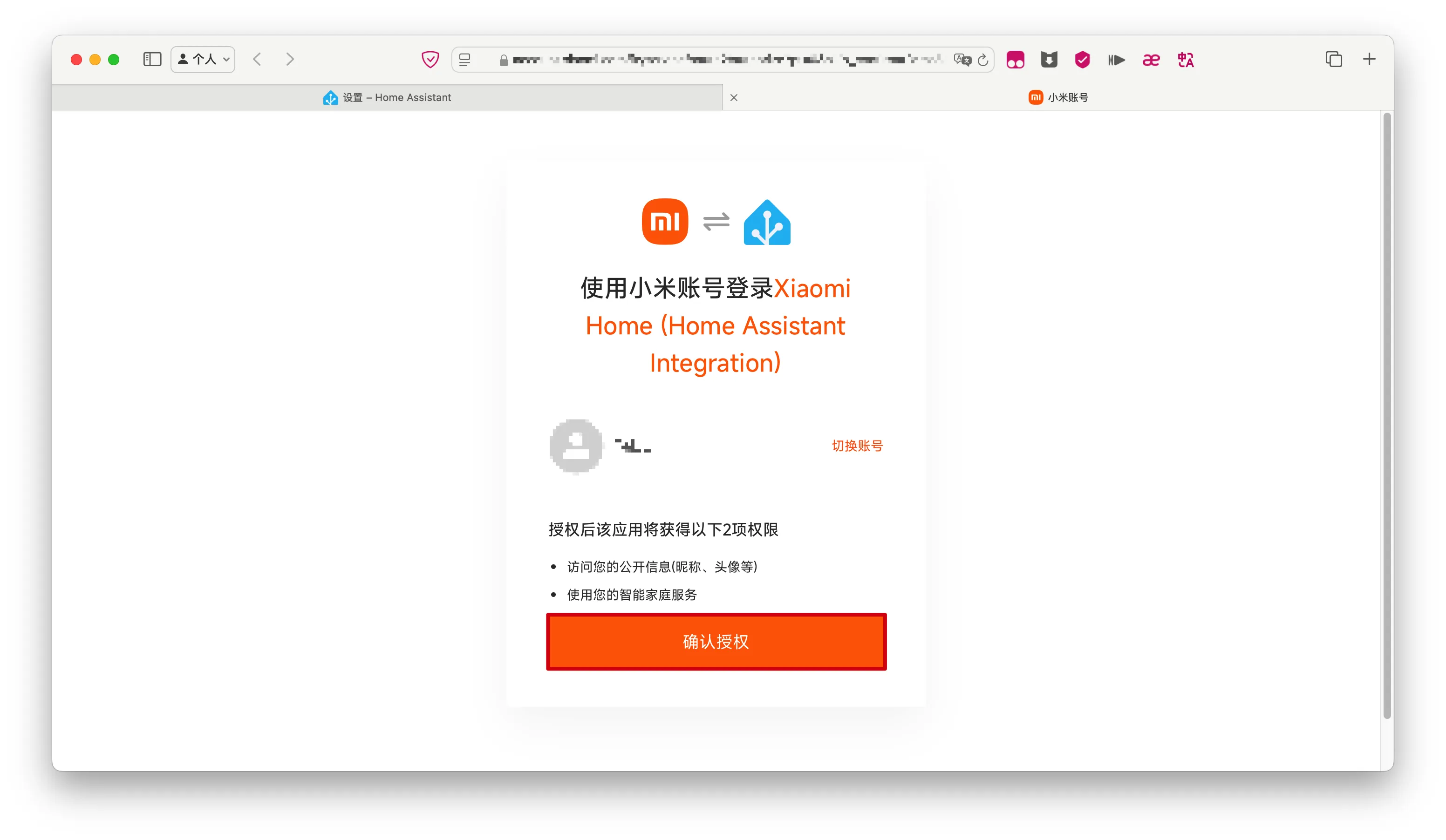Click the 切换账号 link
The image size is (1446, 840).
[857, 446]
